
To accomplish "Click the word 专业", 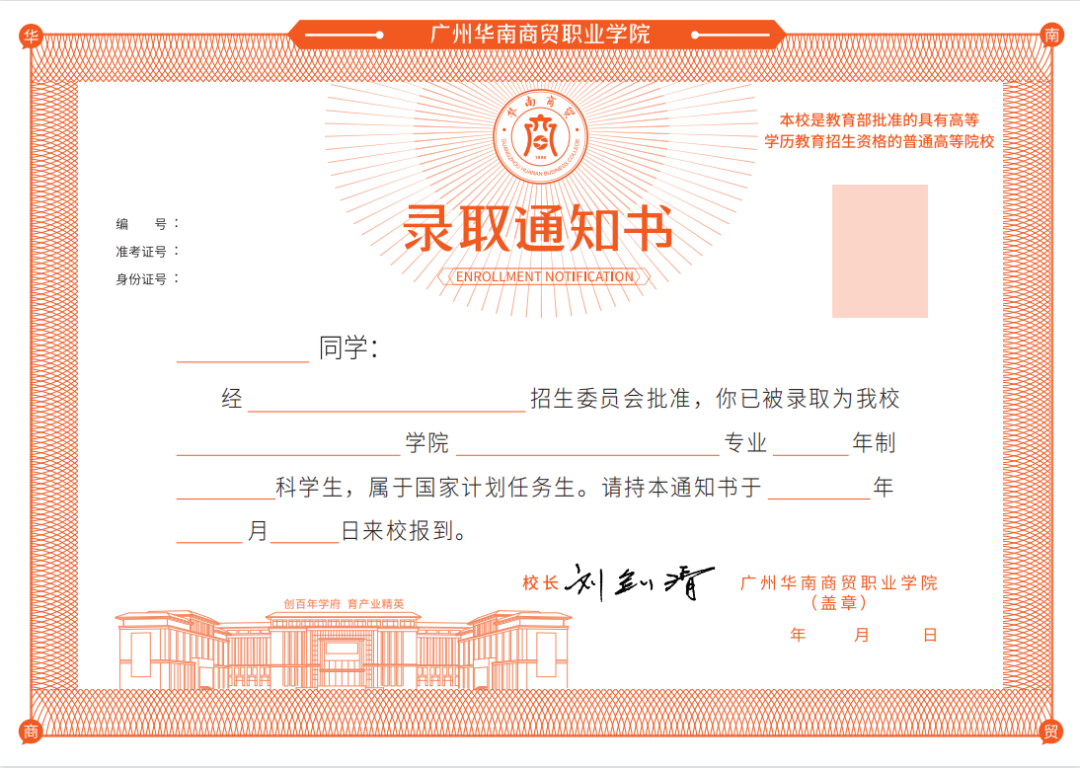I will click(745, 443).
